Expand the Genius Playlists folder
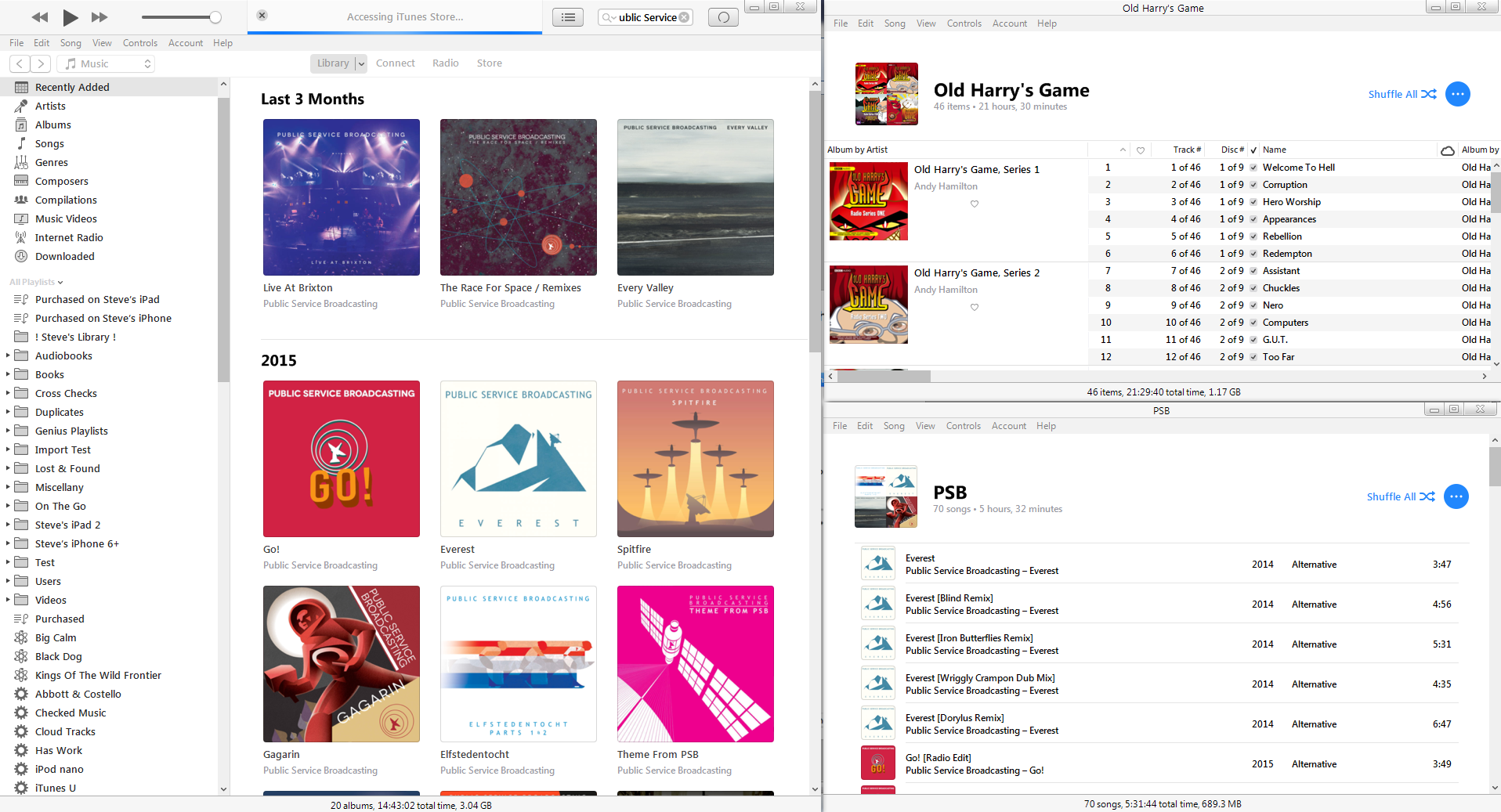This screenshot has width=1501, height=812. point(8,431)
